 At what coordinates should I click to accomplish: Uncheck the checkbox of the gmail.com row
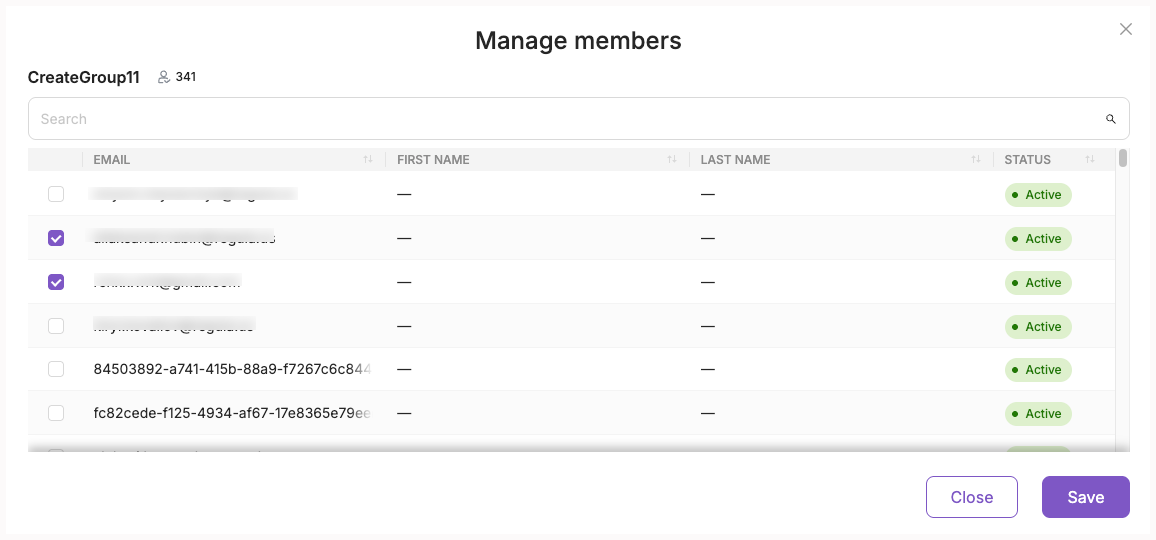pos(56,282)
